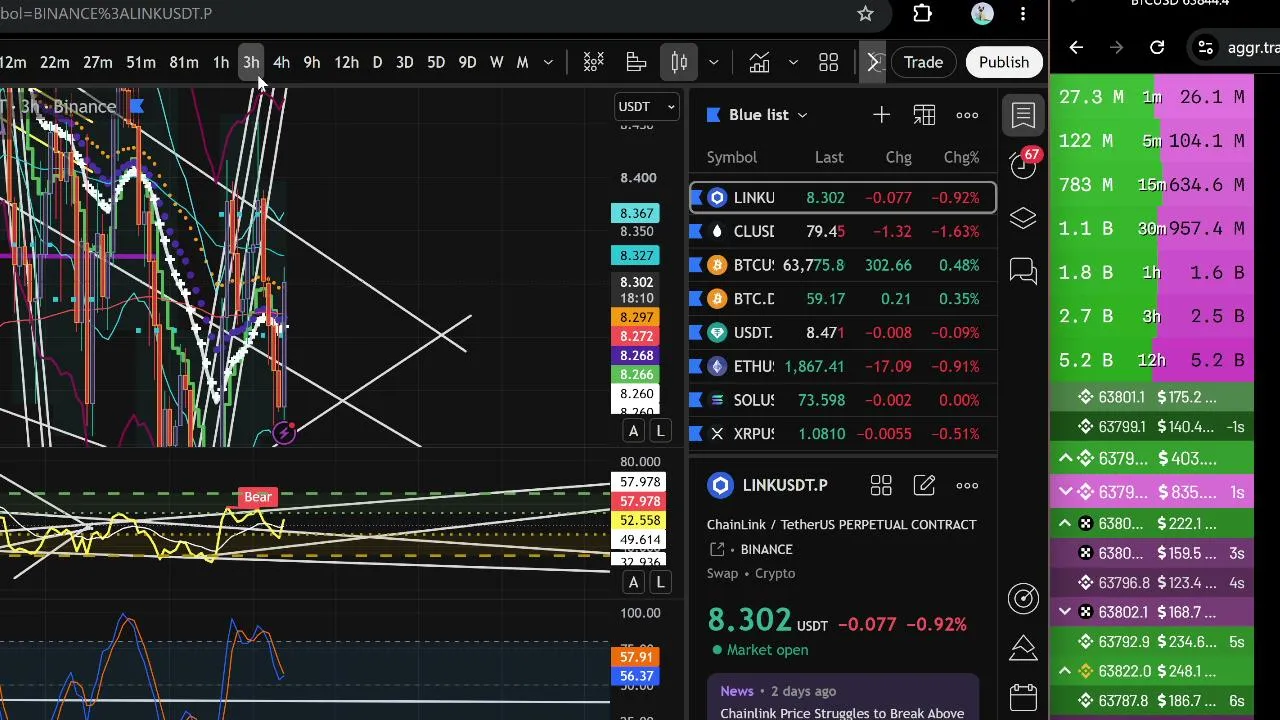Open the layout setup grid icon
Viewport: 1280px width, 720px height.
[828, 63]
